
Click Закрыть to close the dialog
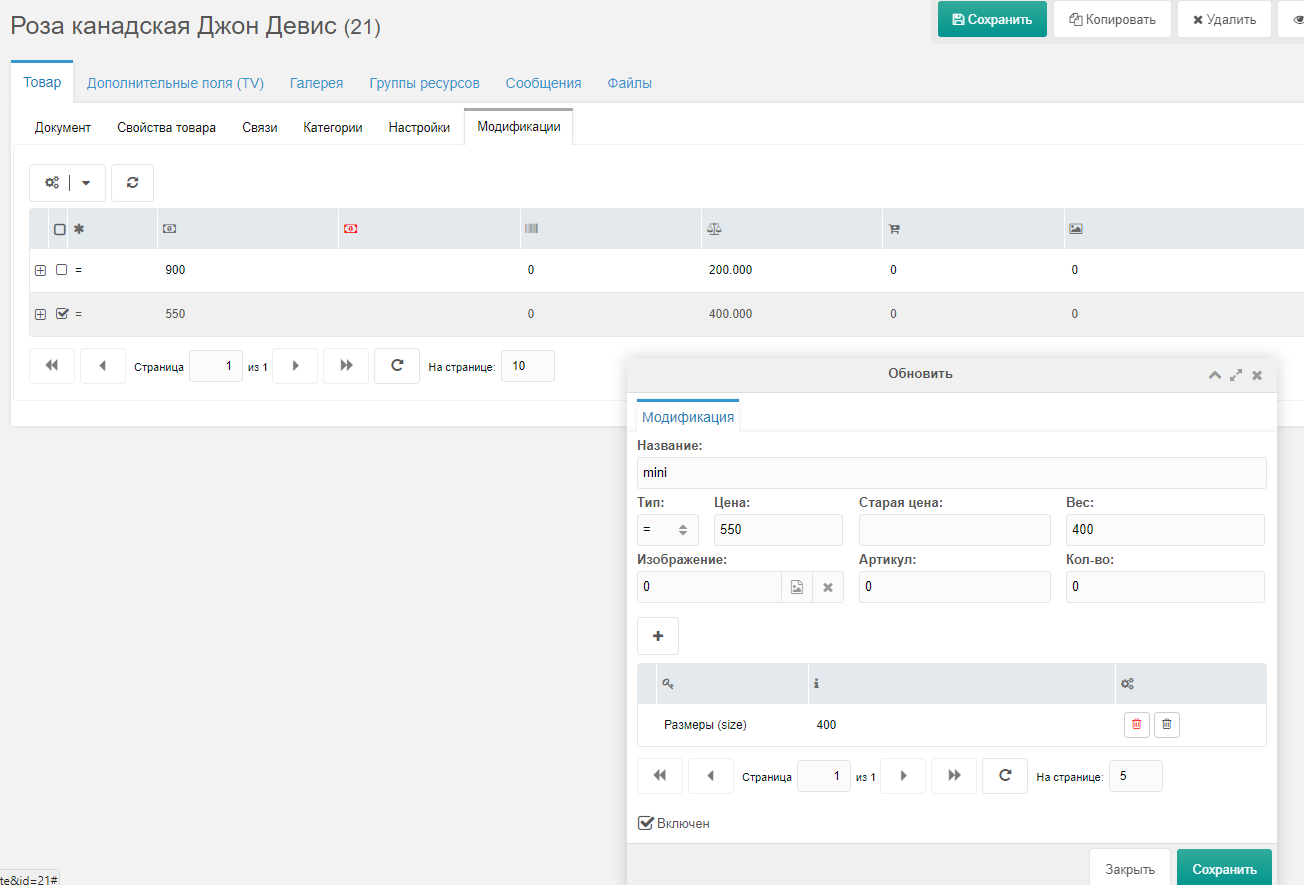coord(1130,870)
